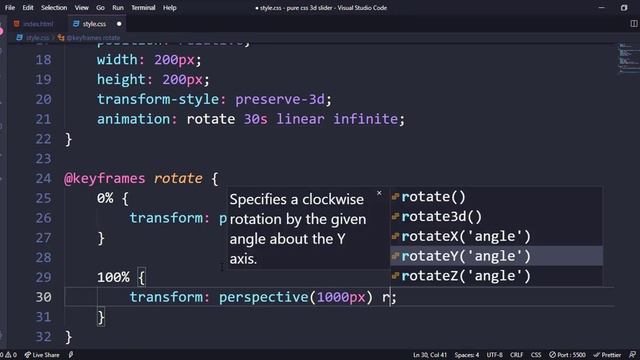The height and width of the screenshot is (360, 640).
Task: Minimize the VS Code window
Action: click(x=602, y=7)
